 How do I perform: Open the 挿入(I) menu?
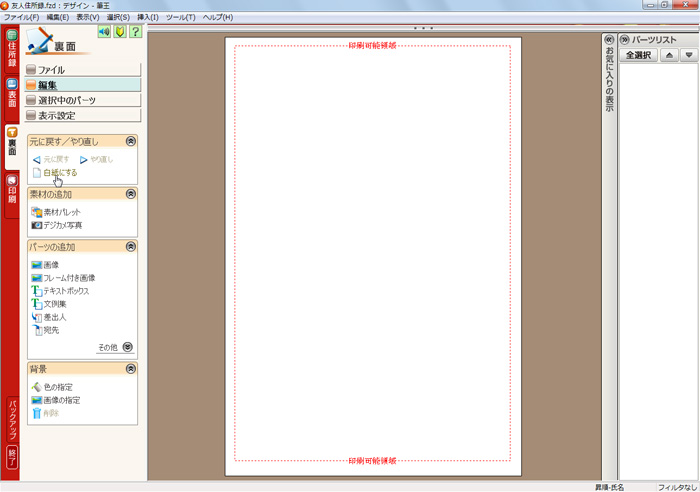click(146, 18)
